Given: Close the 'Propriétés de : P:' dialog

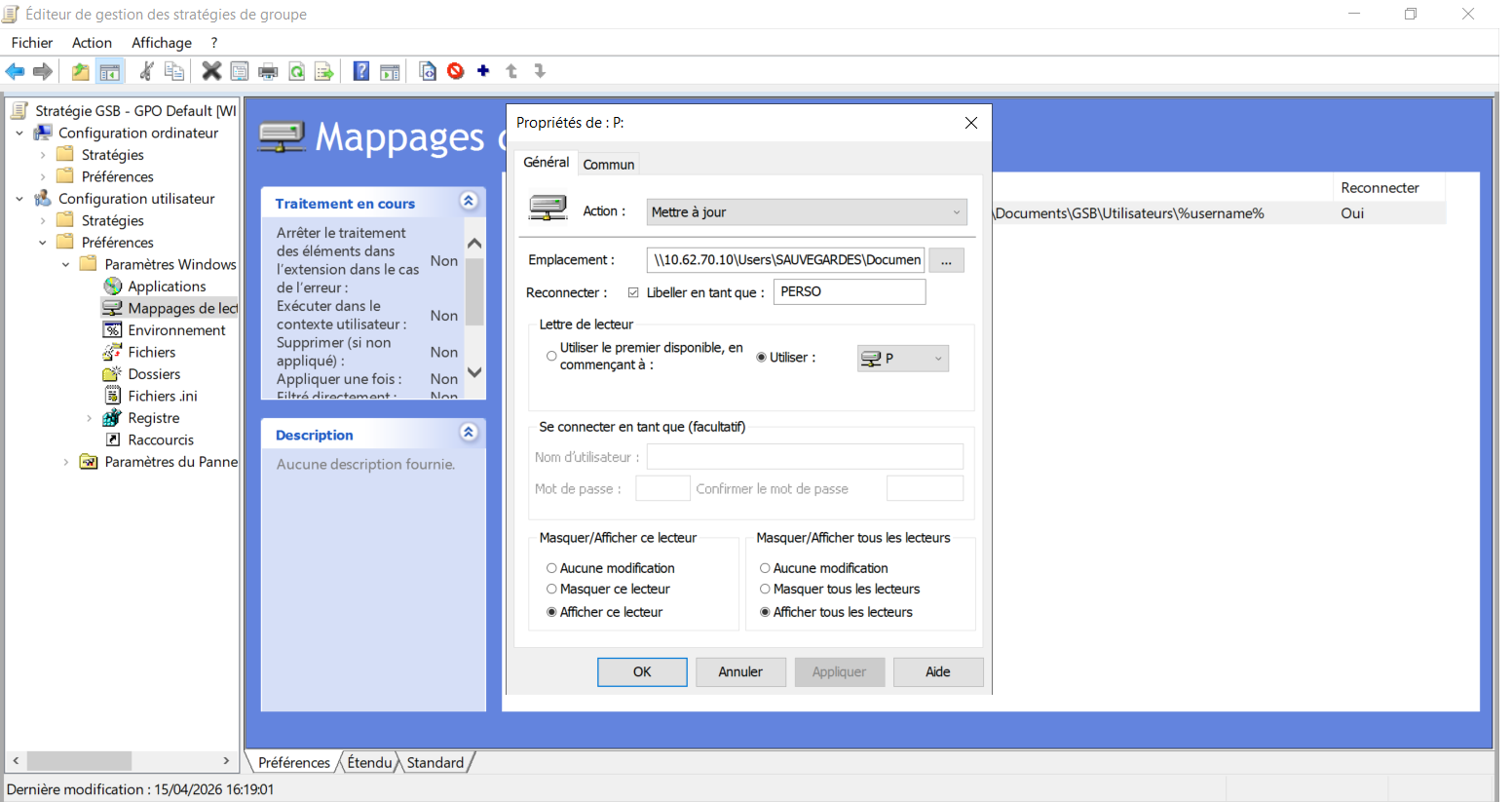Looking at the screenshot, I should tap(971, 123).
